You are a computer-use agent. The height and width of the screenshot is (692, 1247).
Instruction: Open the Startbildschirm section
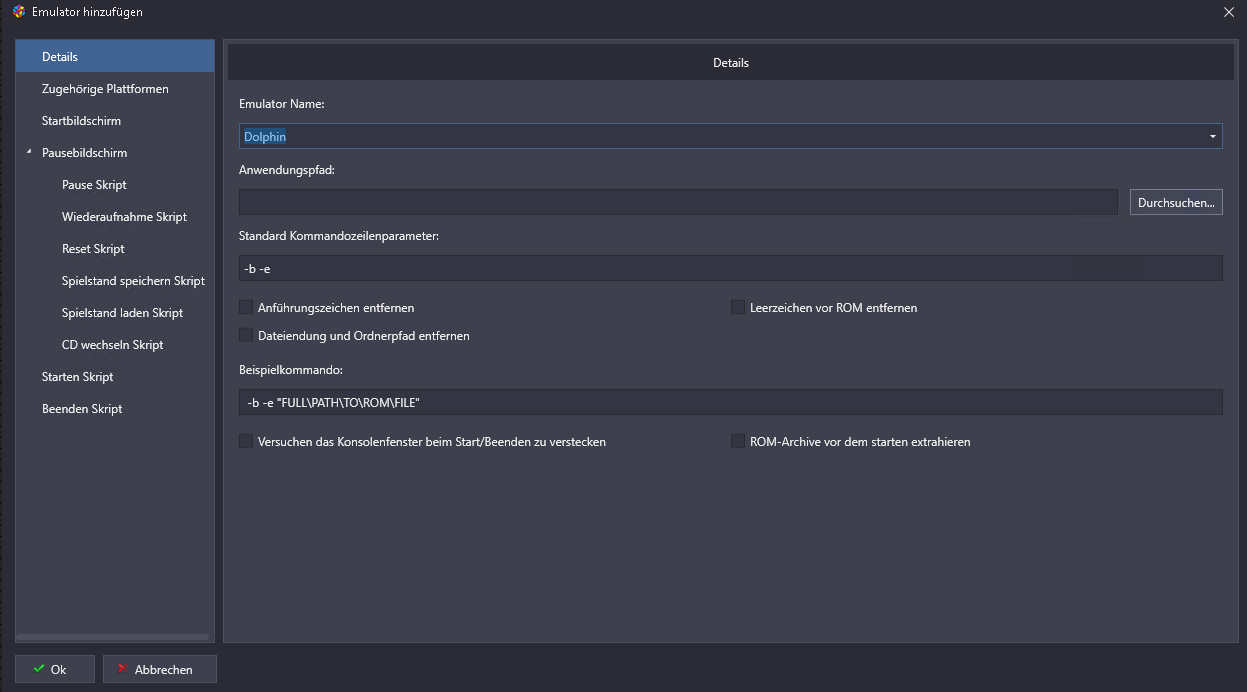(81, 121)
